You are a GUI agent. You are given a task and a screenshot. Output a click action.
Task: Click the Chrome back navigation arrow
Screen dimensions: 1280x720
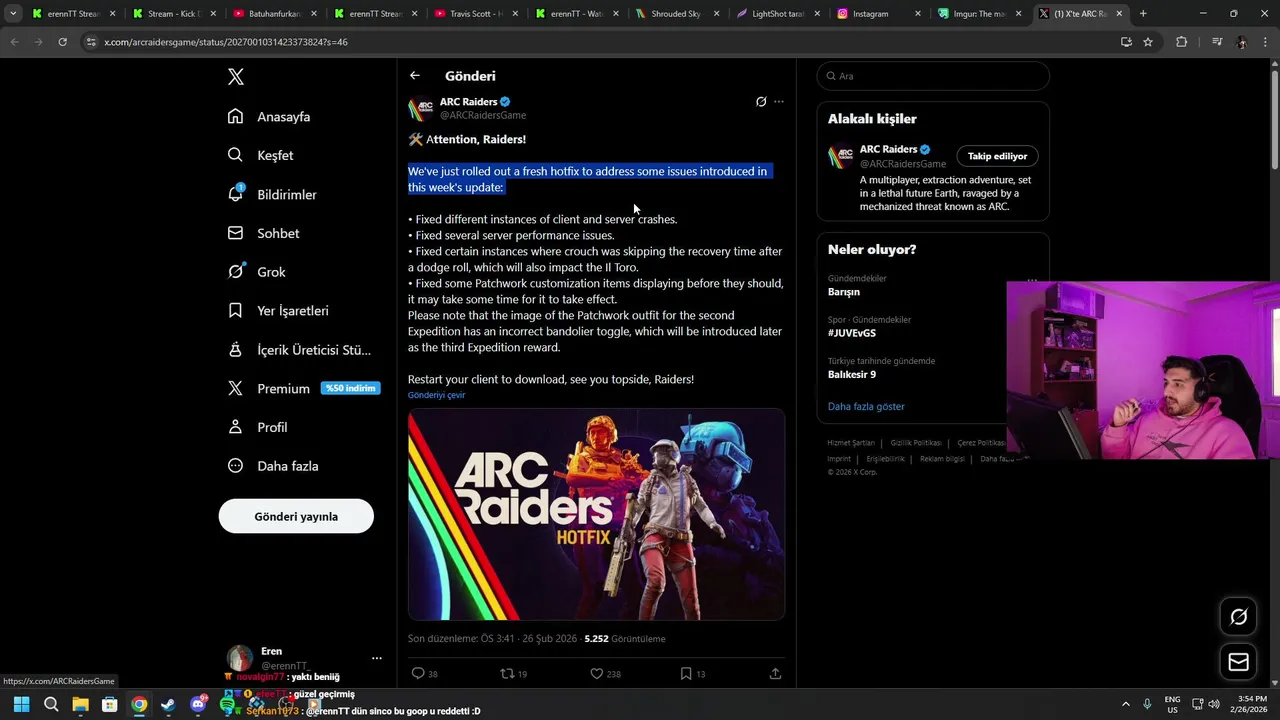14,42
